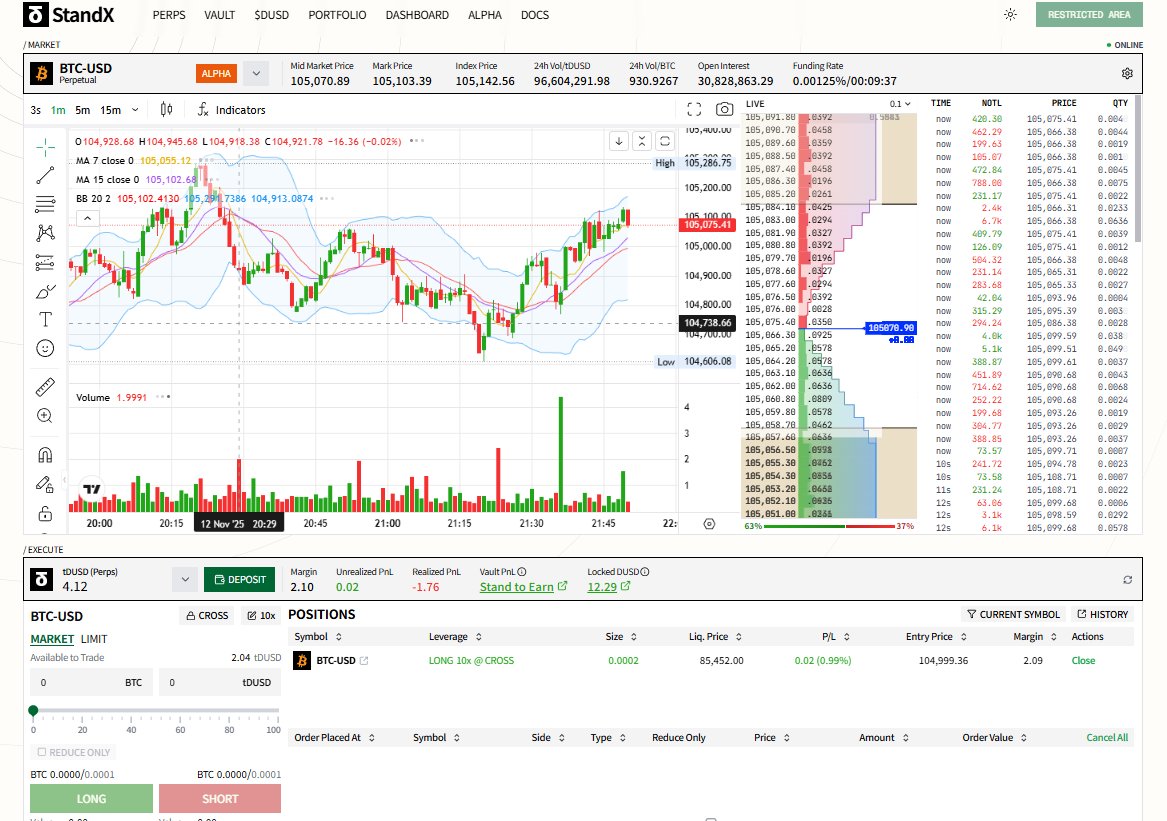The width and height of the screenshot is (1167, 821).
Task: Go to the $DUSD page
Action: tap(271, 15)
